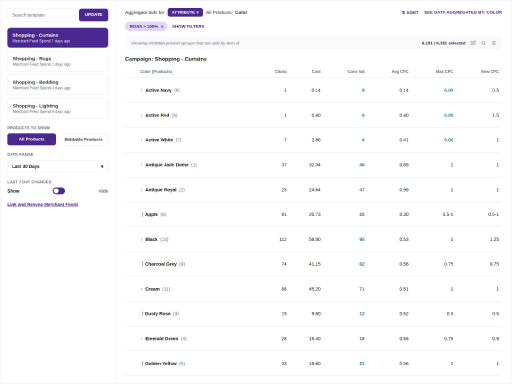Click the Golden Yellow row name

tap(161, 364)
